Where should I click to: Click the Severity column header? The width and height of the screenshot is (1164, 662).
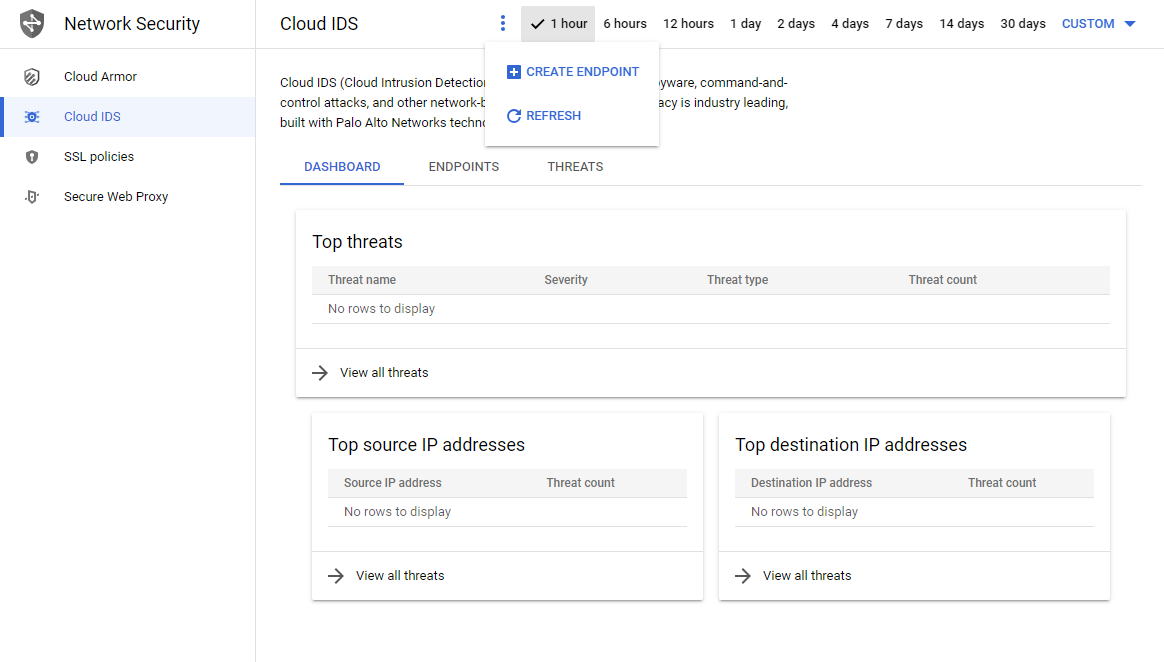tap(566, 280)
